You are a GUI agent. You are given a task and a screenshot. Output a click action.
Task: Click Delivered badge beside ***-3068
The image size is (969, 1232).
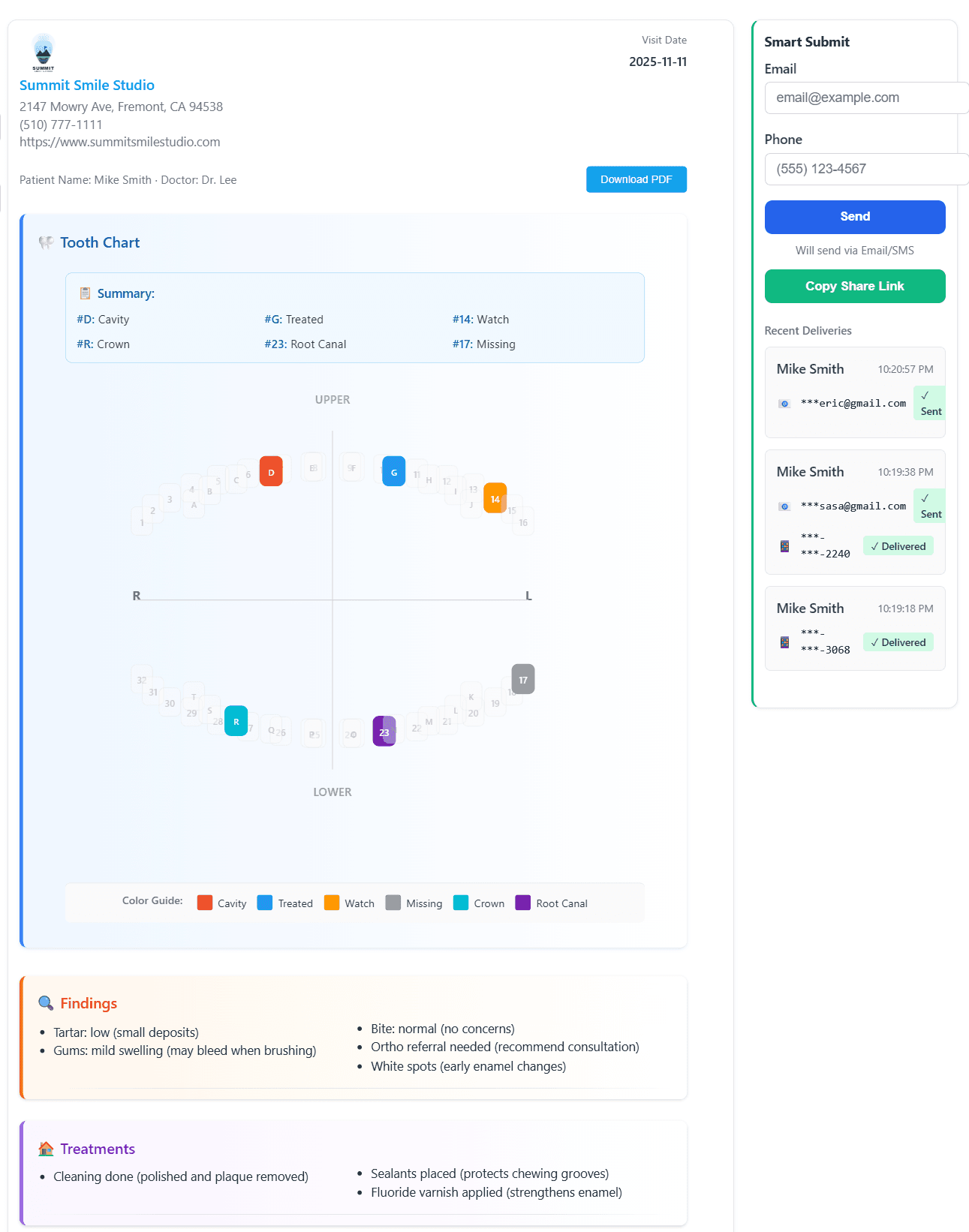[898, 642]
